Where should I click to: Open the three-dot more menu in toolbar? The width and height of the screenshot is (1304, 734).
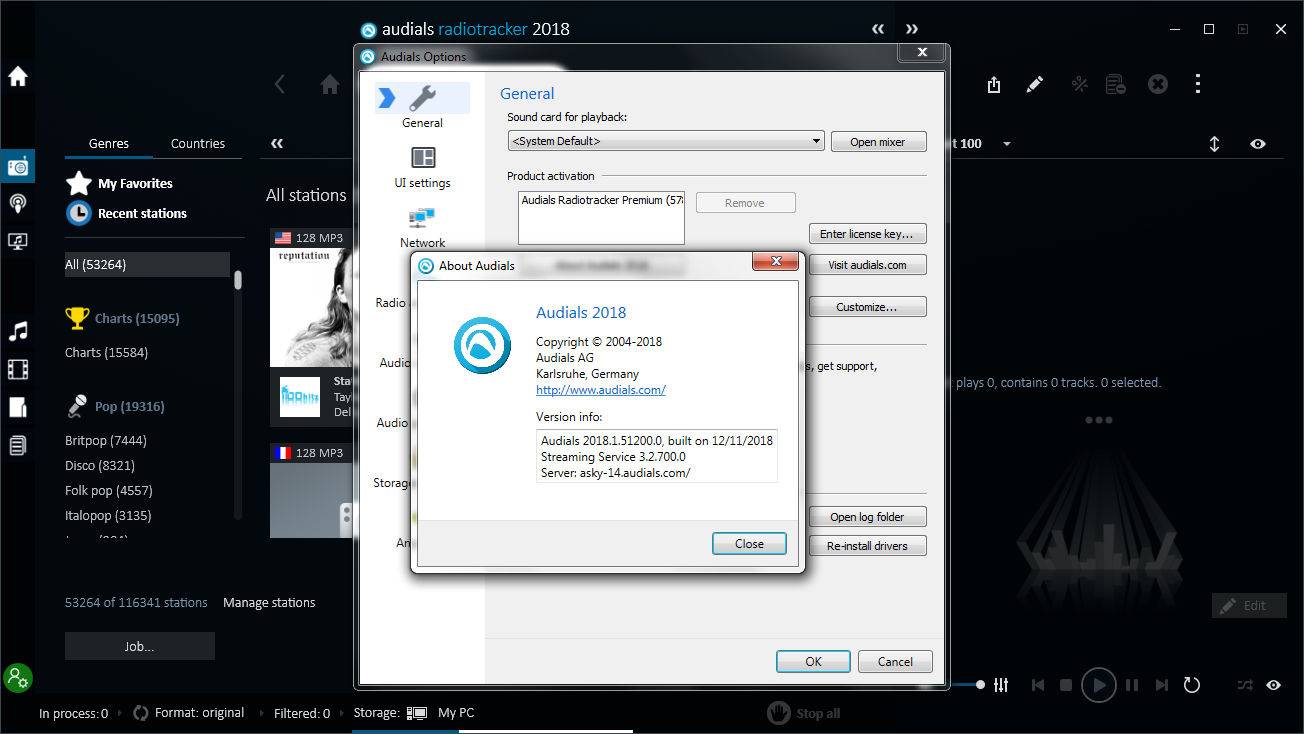click(1197, 85)
